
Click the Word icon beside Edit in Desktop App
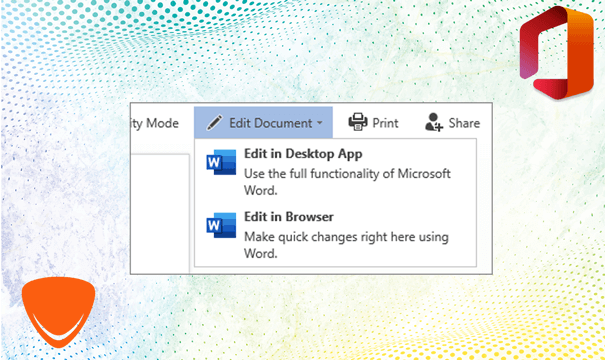(221, 162)
